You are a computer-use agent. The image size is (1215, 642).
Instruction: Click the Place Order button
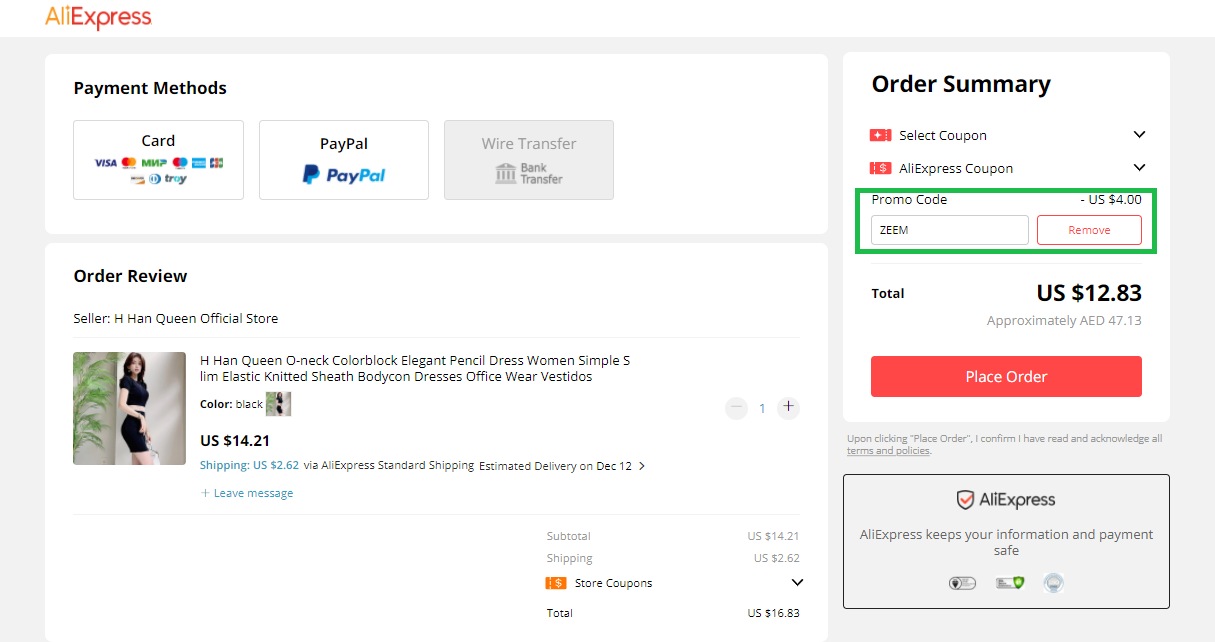coord(1006,376)
